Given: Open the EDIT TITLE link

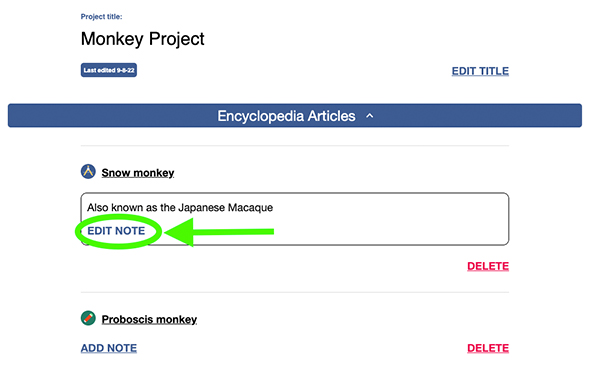Looking at the screenshot, I should pos(480,71).
